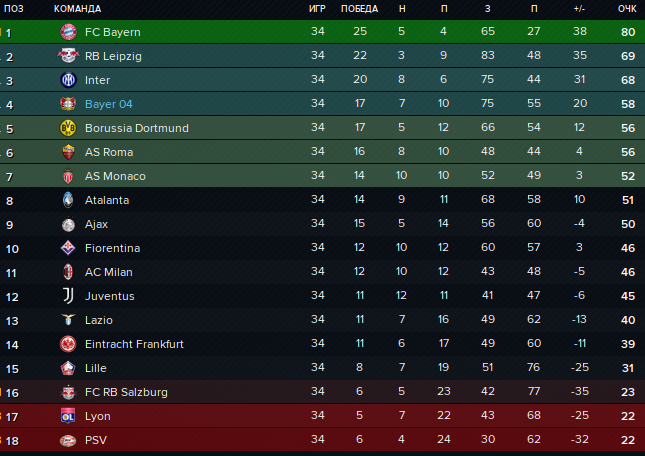Click the Borussia Dortmund crest icon
The image size is (645, 456).
(x=68, y=128)
